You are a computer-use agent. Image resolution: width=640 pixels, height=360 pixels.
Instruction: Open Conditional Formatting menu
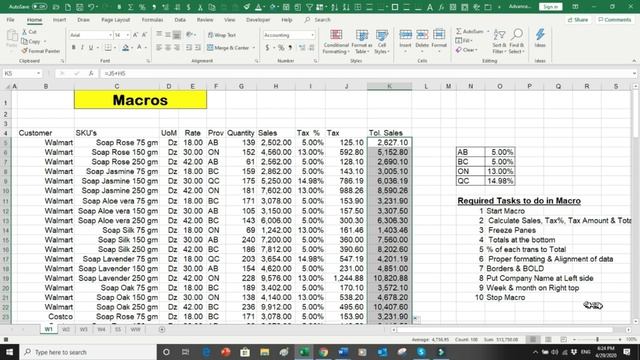coord(336,42)
